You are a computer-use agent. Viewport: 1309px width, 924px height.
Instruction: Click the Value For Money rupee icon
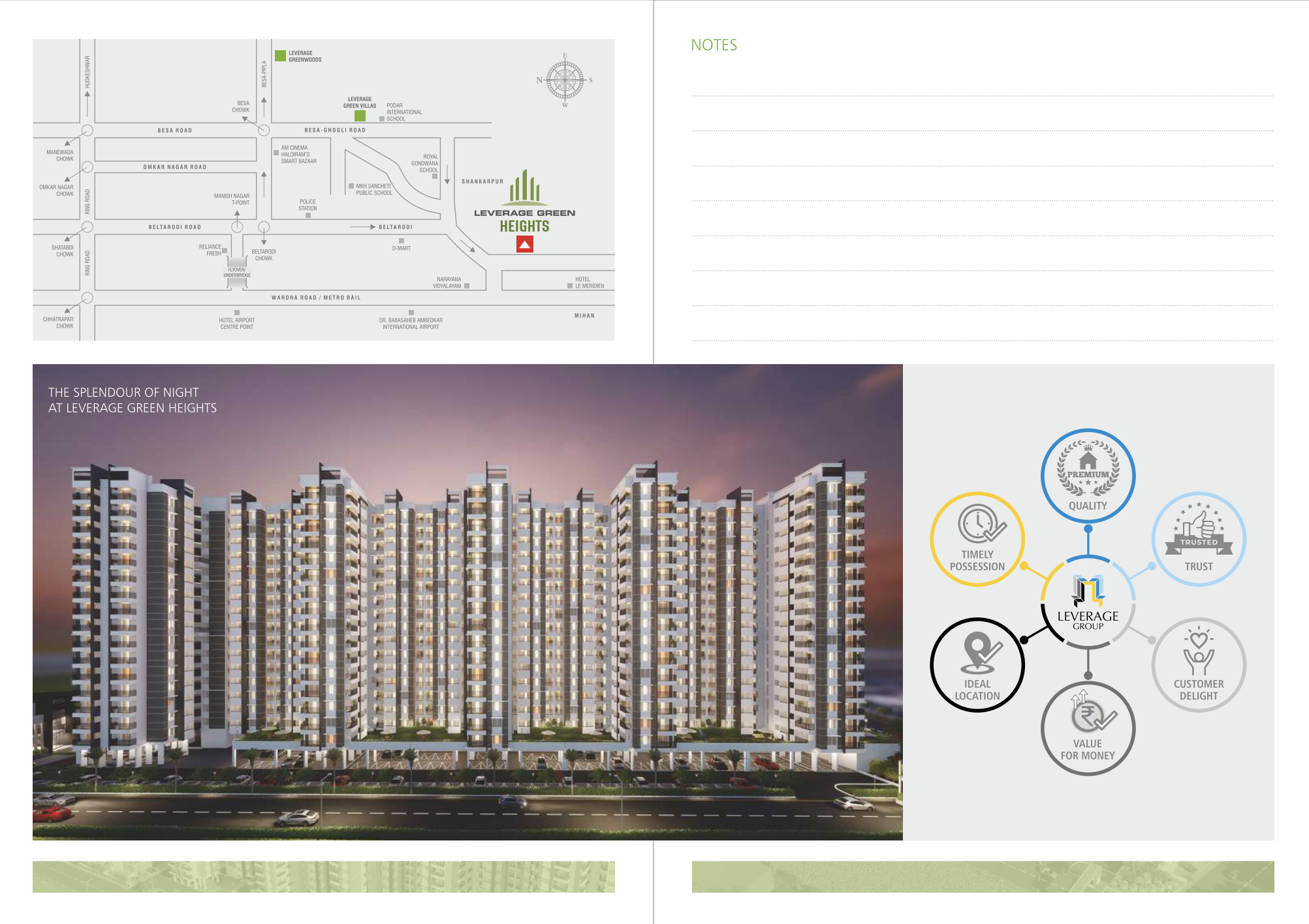1093,713
